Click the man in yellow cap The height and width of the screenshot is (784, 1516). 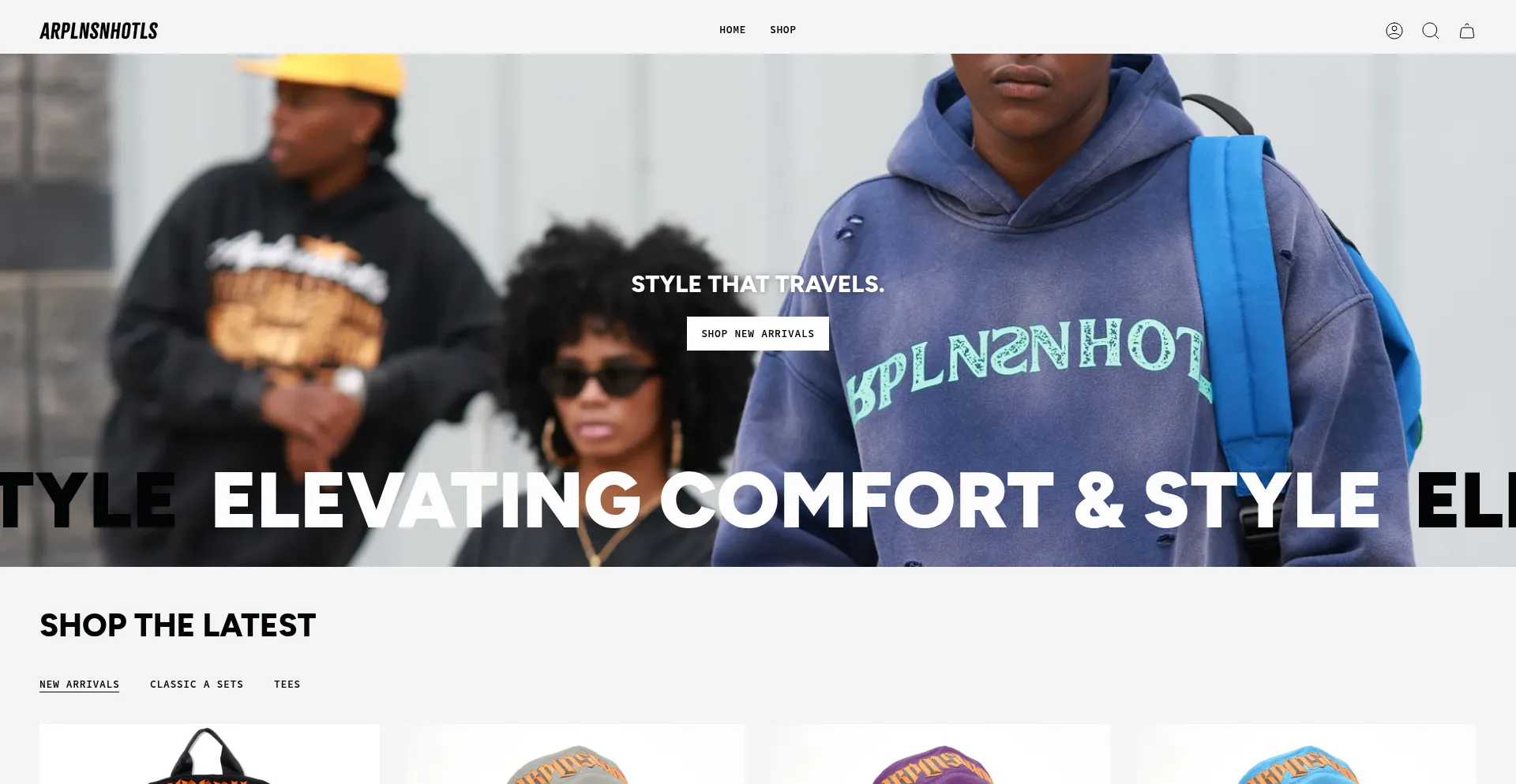pos(292,300)
